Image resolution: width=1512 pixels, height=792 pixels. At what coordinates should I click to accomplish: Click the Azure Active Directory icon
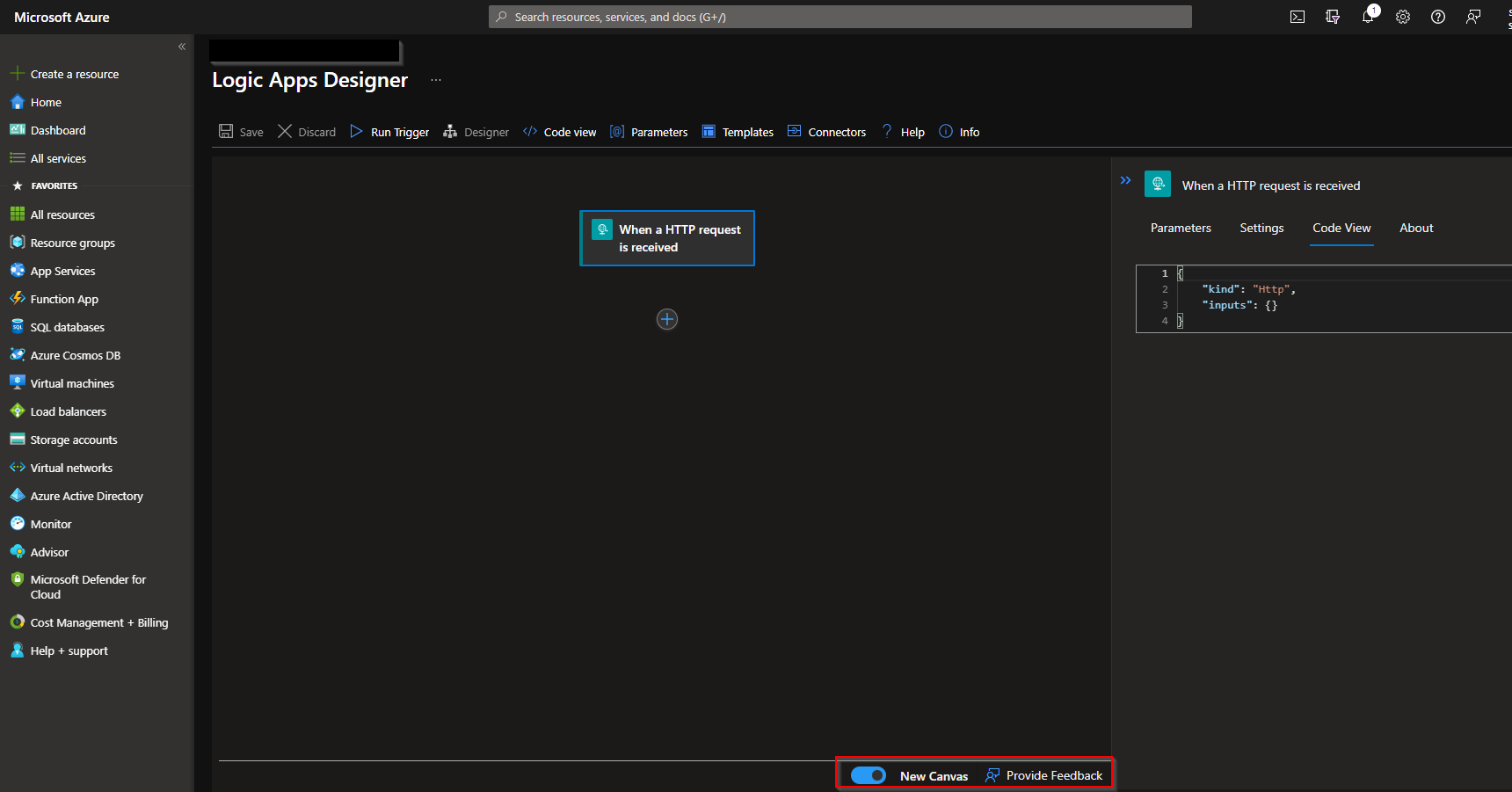(x=17, y=496)
